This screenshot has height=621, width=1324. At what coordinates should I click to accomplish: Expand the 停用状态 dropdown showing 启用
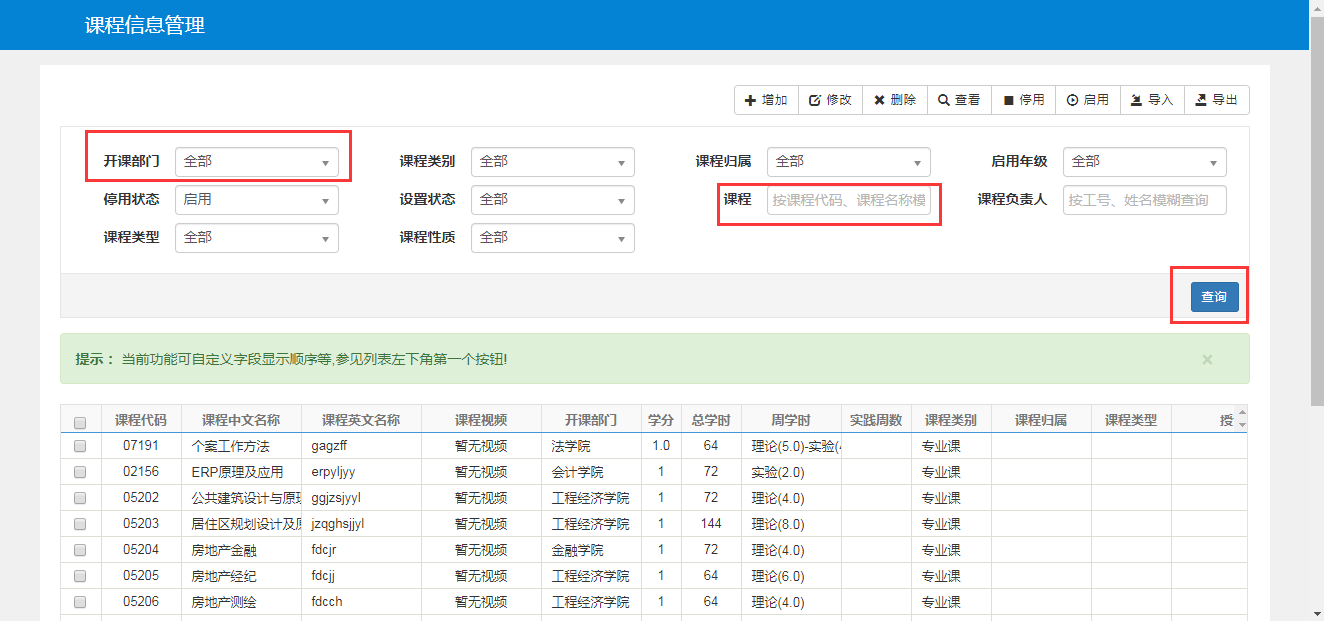256,200
